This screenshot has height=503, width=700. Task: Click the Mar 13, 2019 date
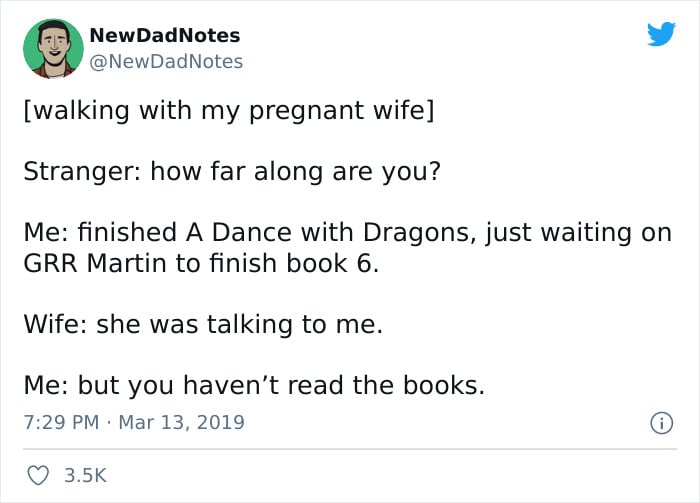coord(182,422)
